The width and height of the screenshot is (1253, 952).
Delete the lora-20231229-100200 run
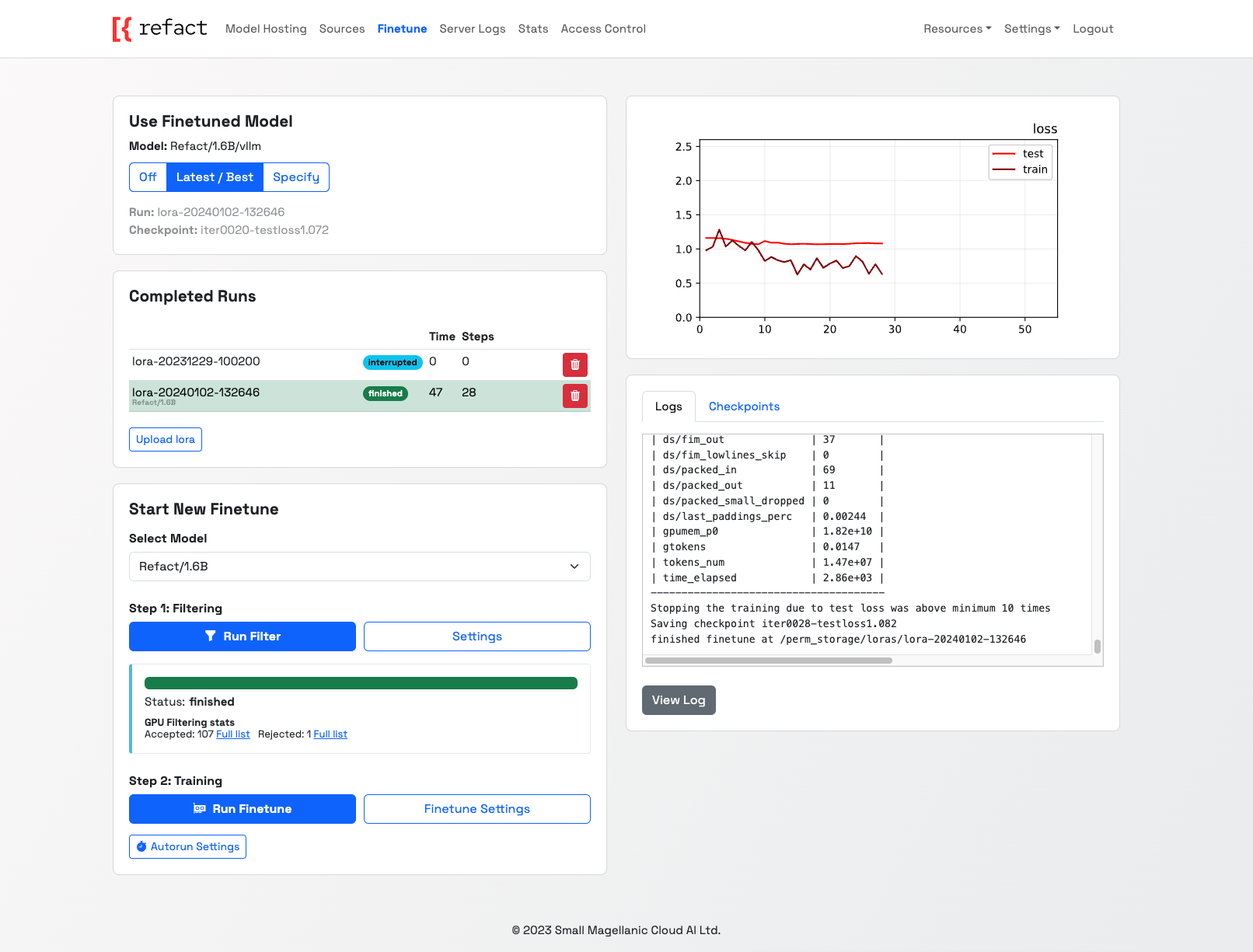(574, 364)
